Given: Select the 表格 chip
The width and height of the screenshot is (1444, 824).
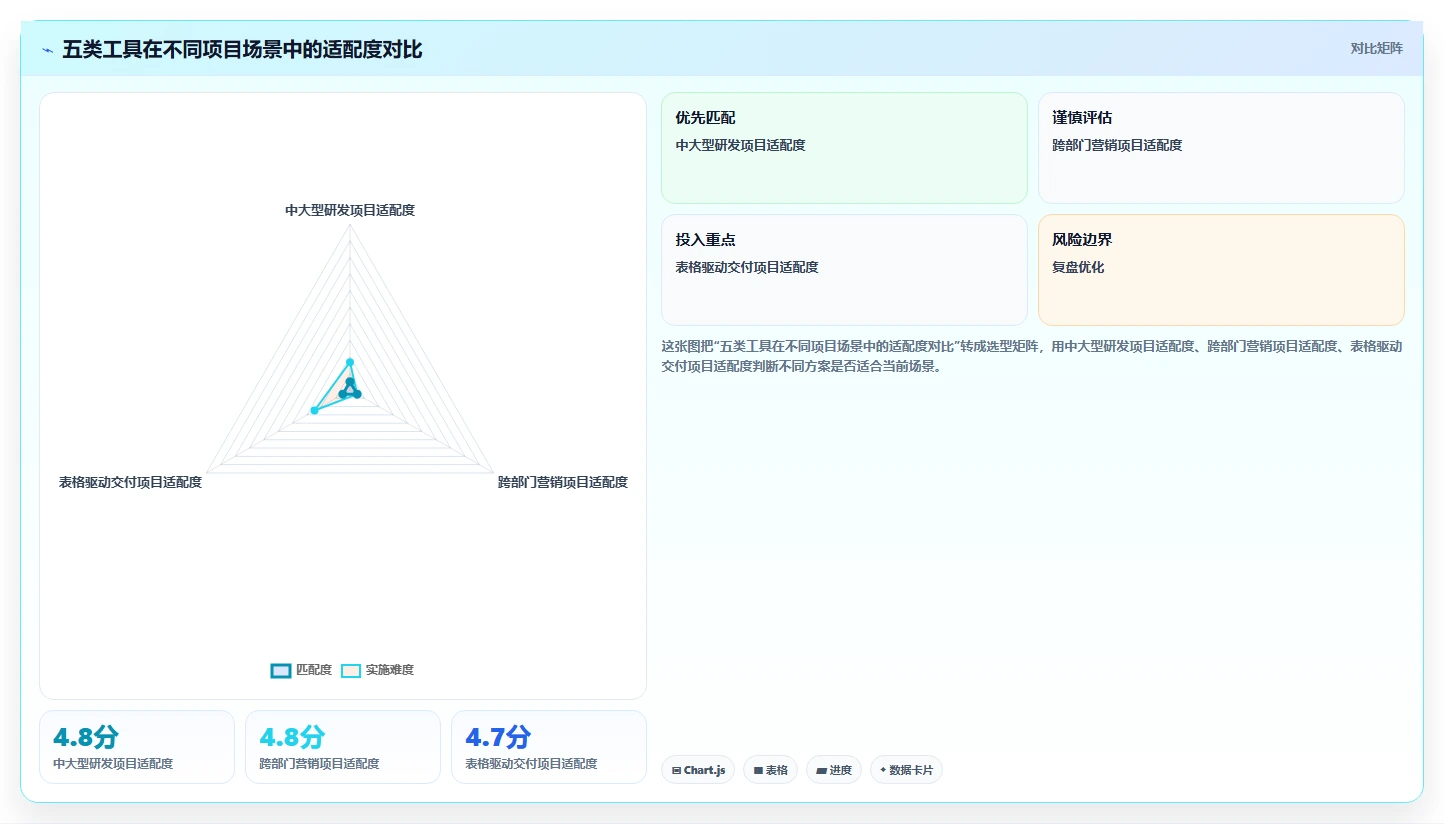Looking at the screenshot, I should (770, 770).
